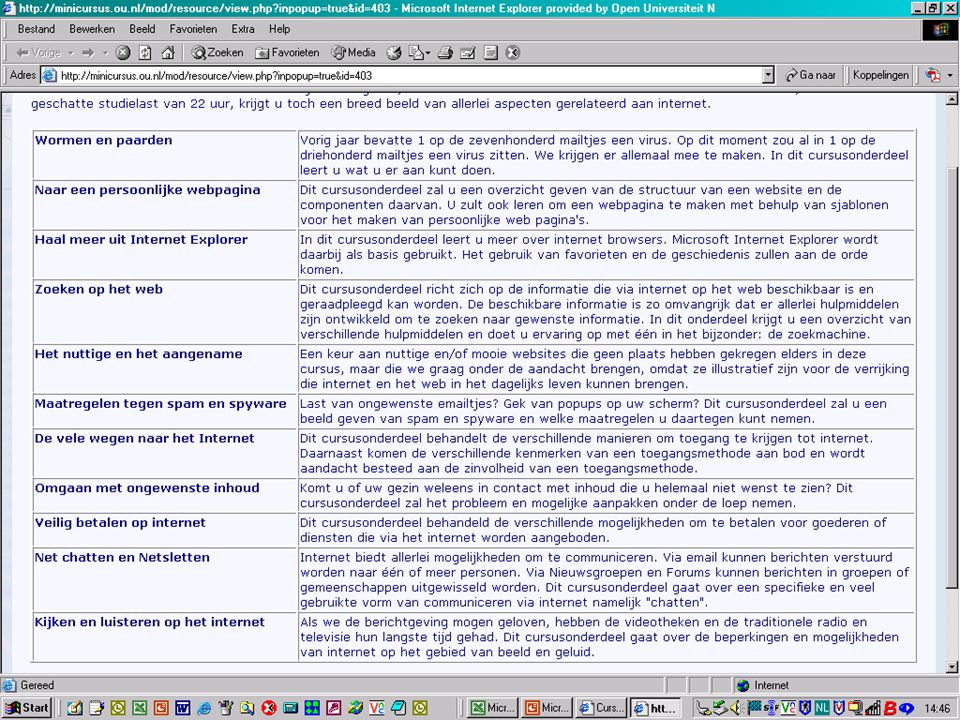Screen dimensions: 960x720
Task: Click the 'Zoeken op het web' title
Action: click(x=99, y=289)
